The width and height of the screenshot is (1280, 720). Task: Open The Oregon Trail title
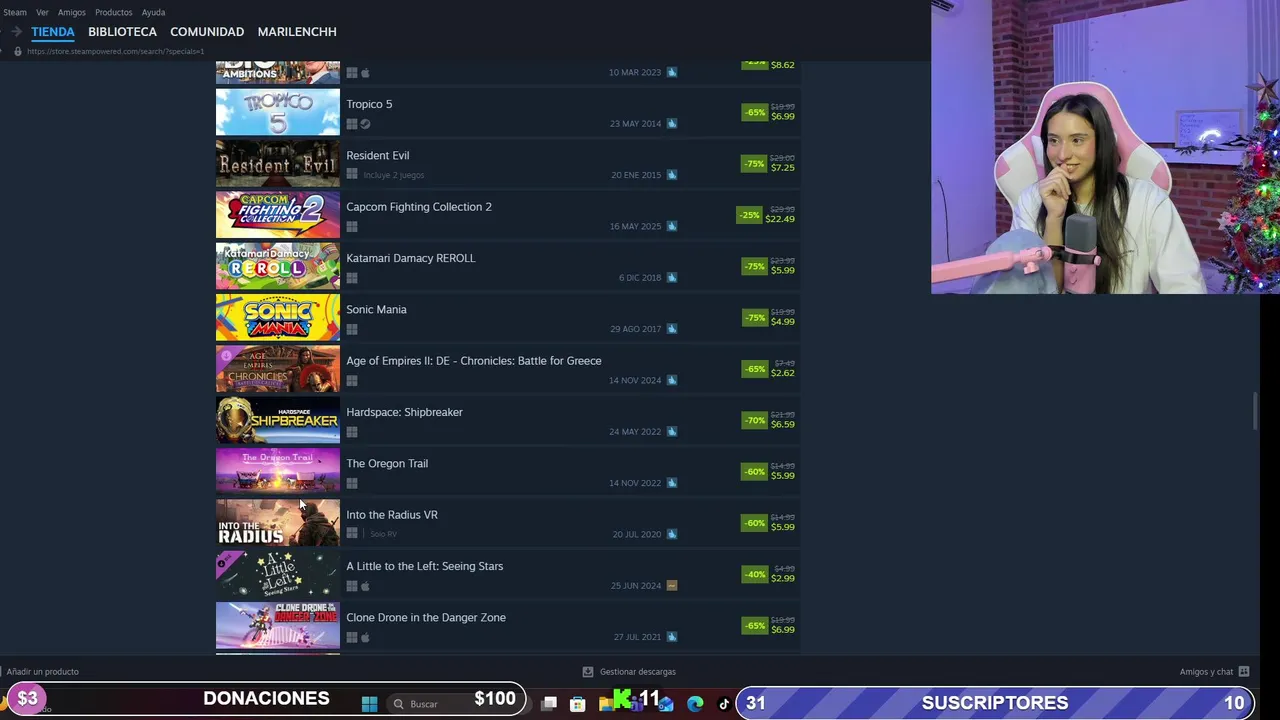coord(387,463)
